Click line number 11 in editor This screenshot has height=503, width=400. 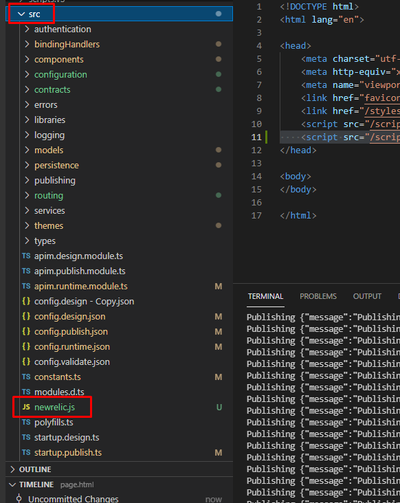[256, 137]
